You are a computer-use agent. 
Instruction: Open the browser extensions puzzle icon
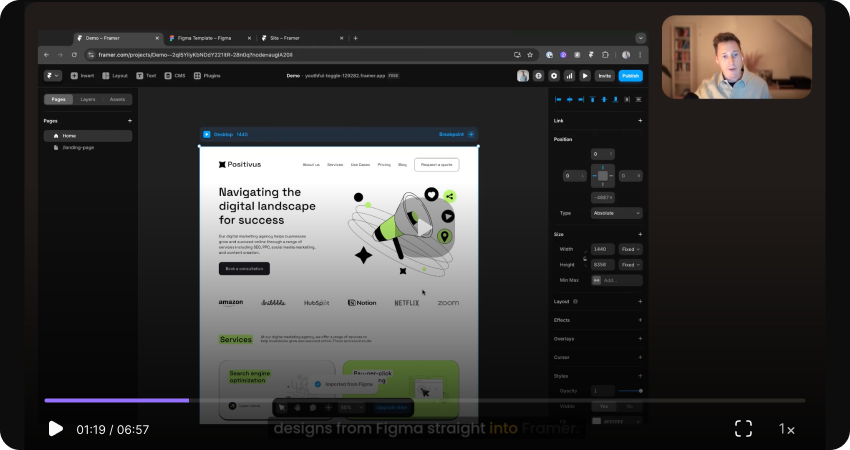pos(606,55)
